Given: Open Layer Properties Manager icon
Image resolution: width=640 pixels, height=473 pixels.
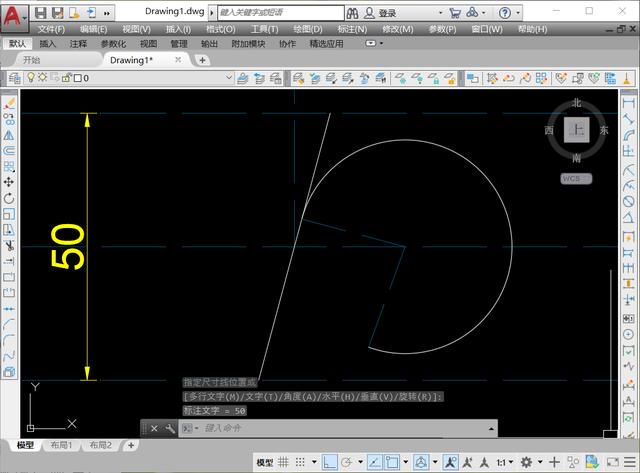Looking at the screenshot, I should (x=15, y=78).
